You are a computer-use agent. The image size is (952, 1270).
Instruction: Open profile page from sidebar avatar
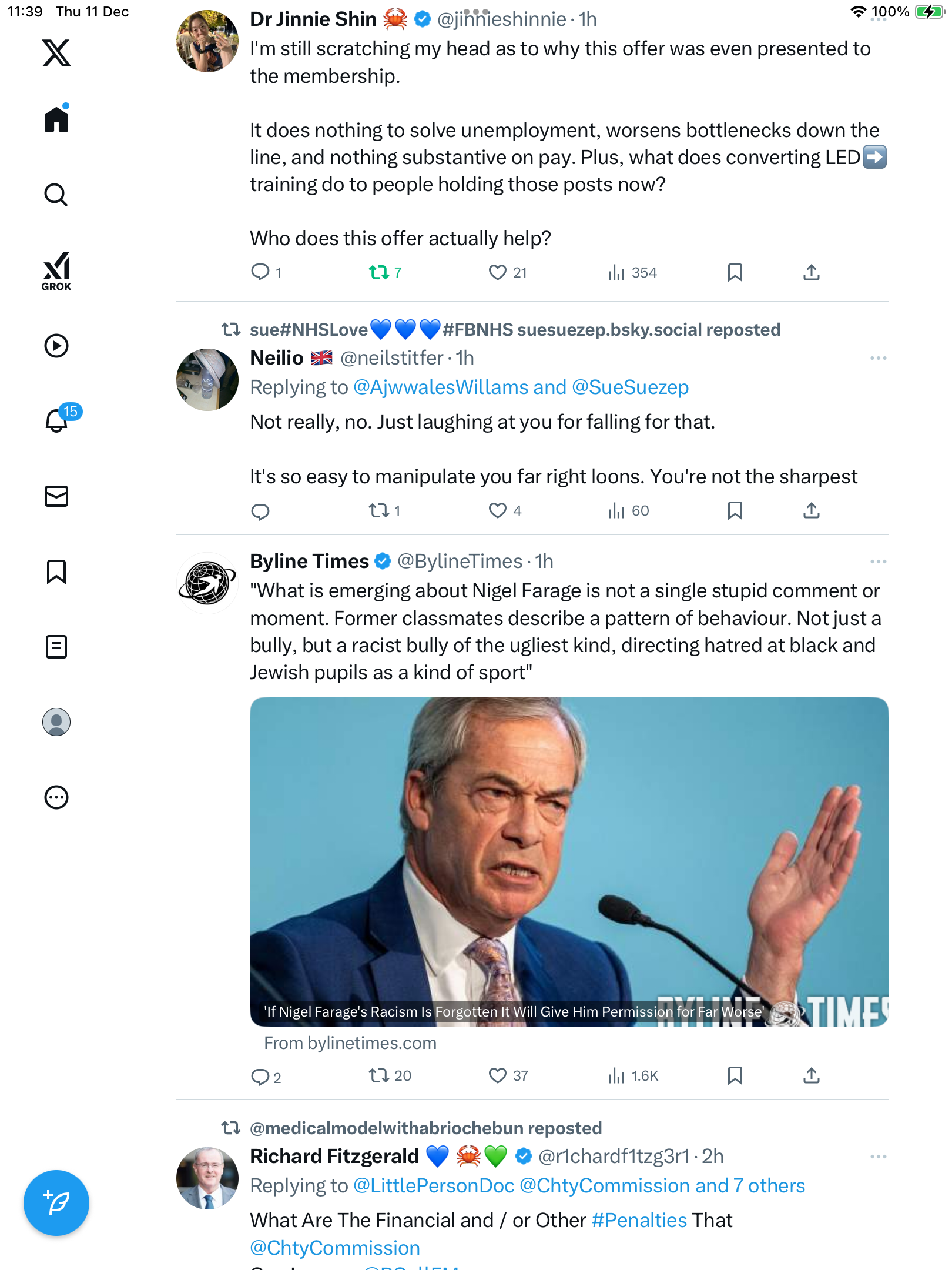(x=56, y=722)
